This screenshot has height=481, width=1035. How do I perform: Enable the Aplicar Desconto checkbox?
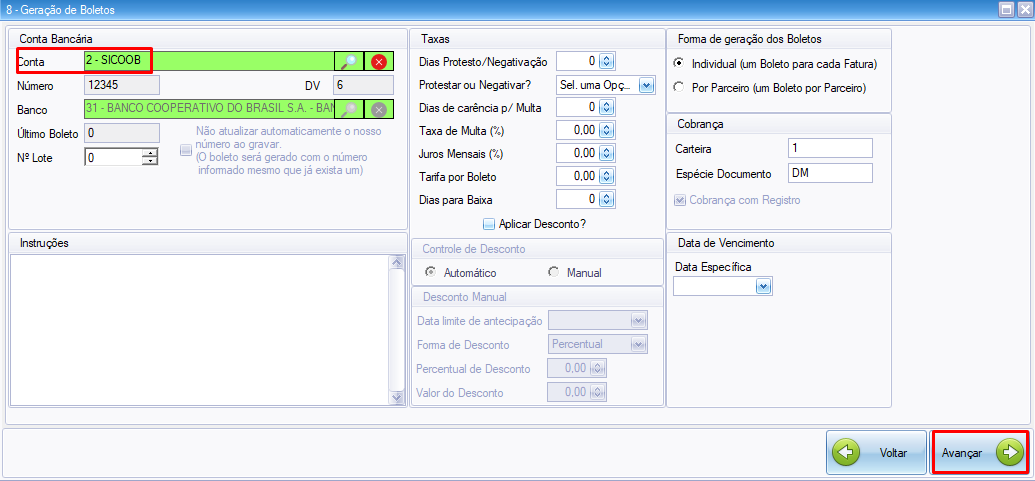489,224
